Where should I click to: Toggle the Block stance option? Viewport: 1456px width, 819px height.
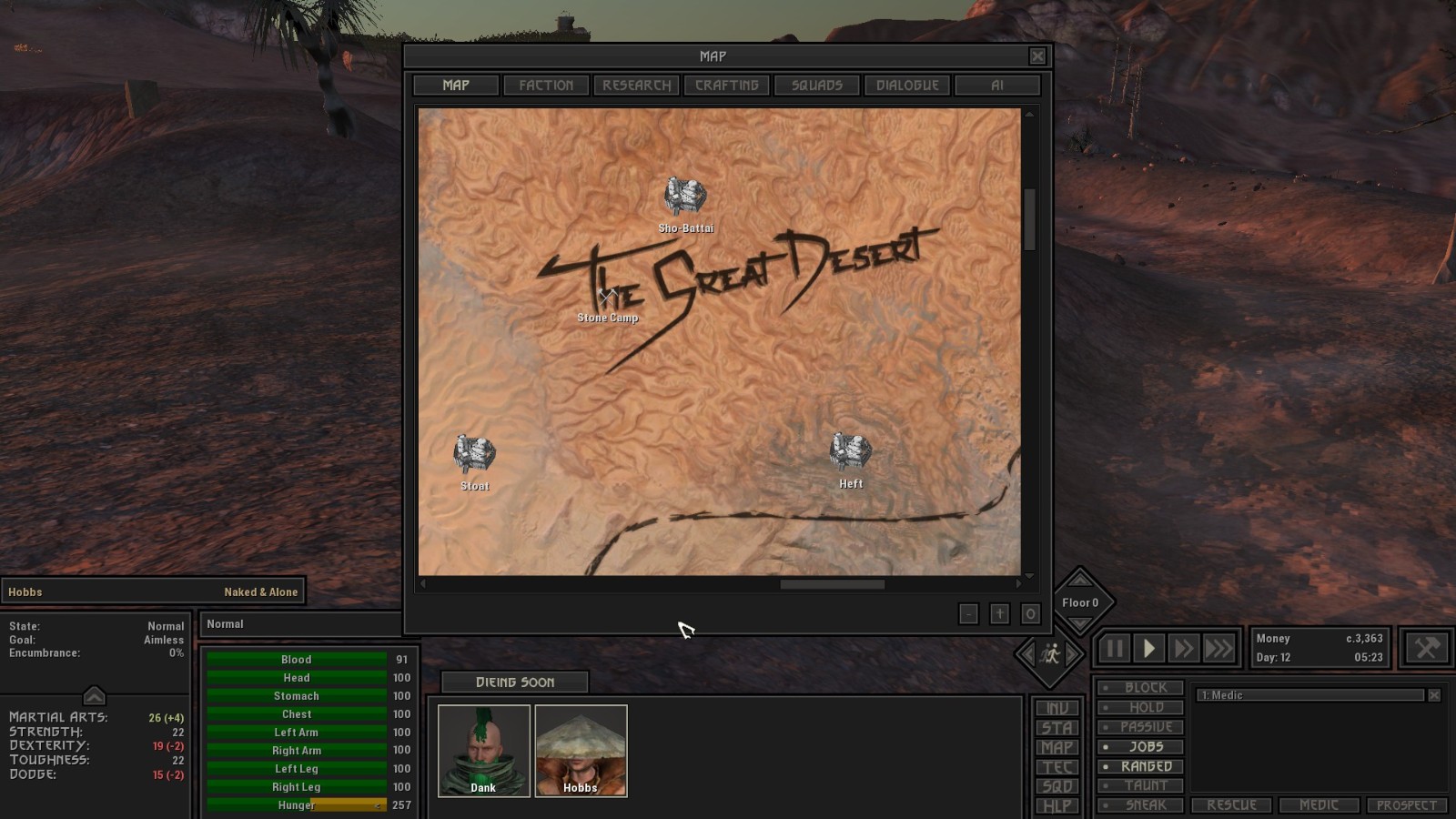click(1141, 688)
